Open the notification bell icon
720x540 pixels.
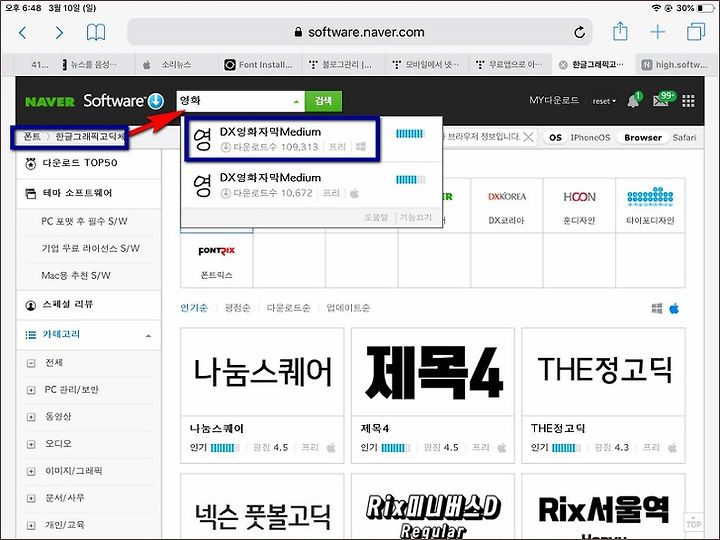634,100
